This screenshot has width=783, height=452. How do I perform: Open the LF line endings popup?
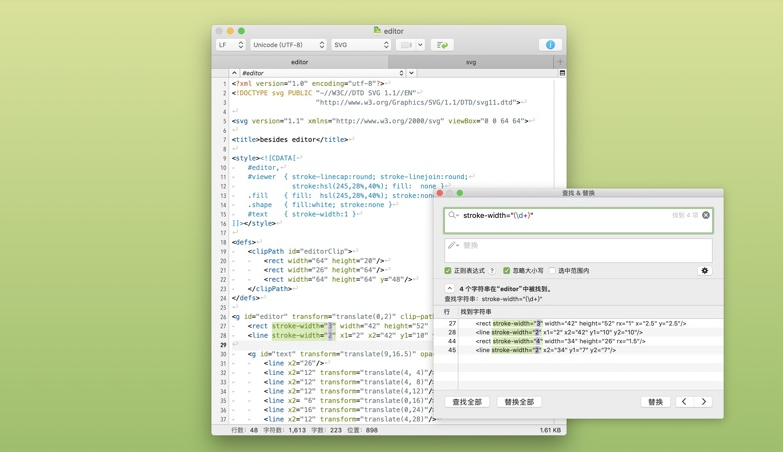click(231, 45)
